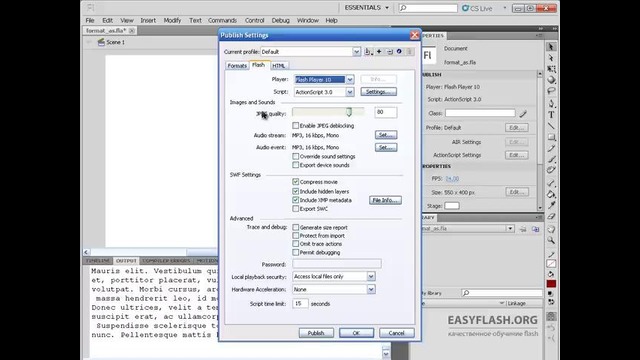The image size is (640, 360).
Task: Select the Brush tool
Action: coord(551,159)
